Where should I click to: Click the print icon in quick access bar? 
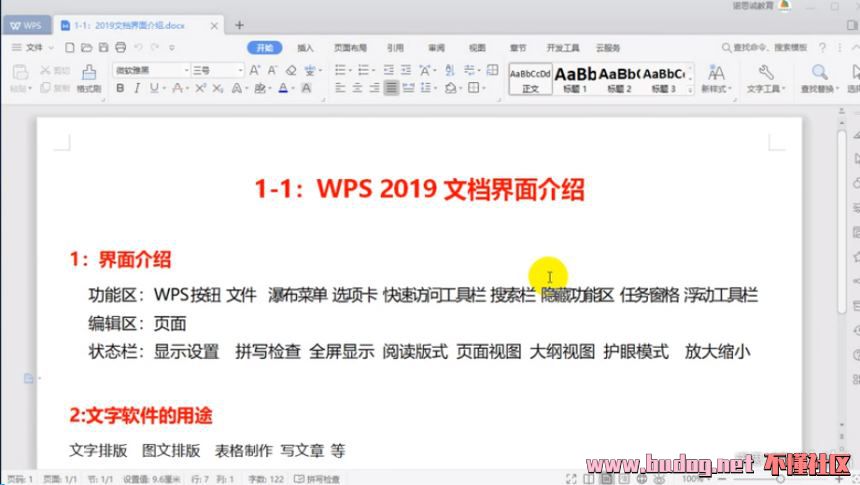121,48
